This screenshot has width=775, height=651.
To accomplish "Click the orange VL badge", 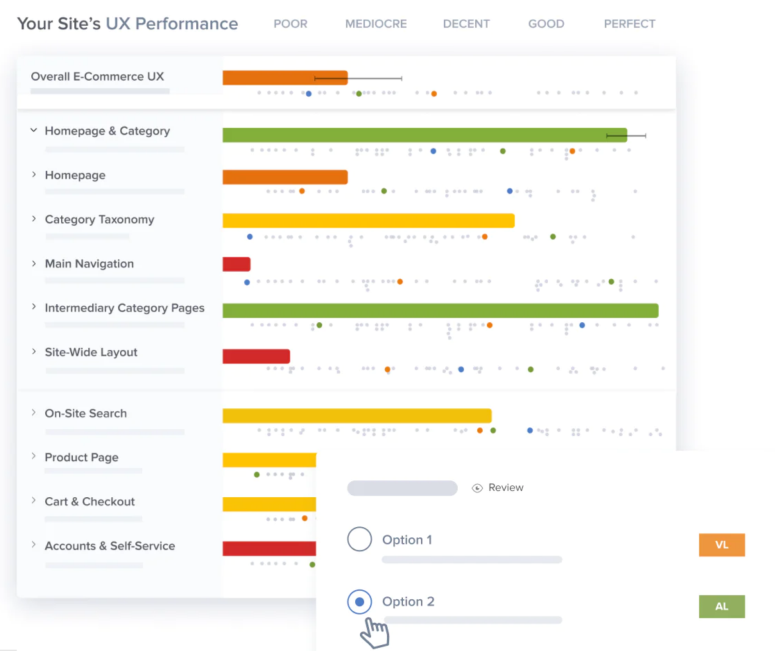I will tap(721, 545).
